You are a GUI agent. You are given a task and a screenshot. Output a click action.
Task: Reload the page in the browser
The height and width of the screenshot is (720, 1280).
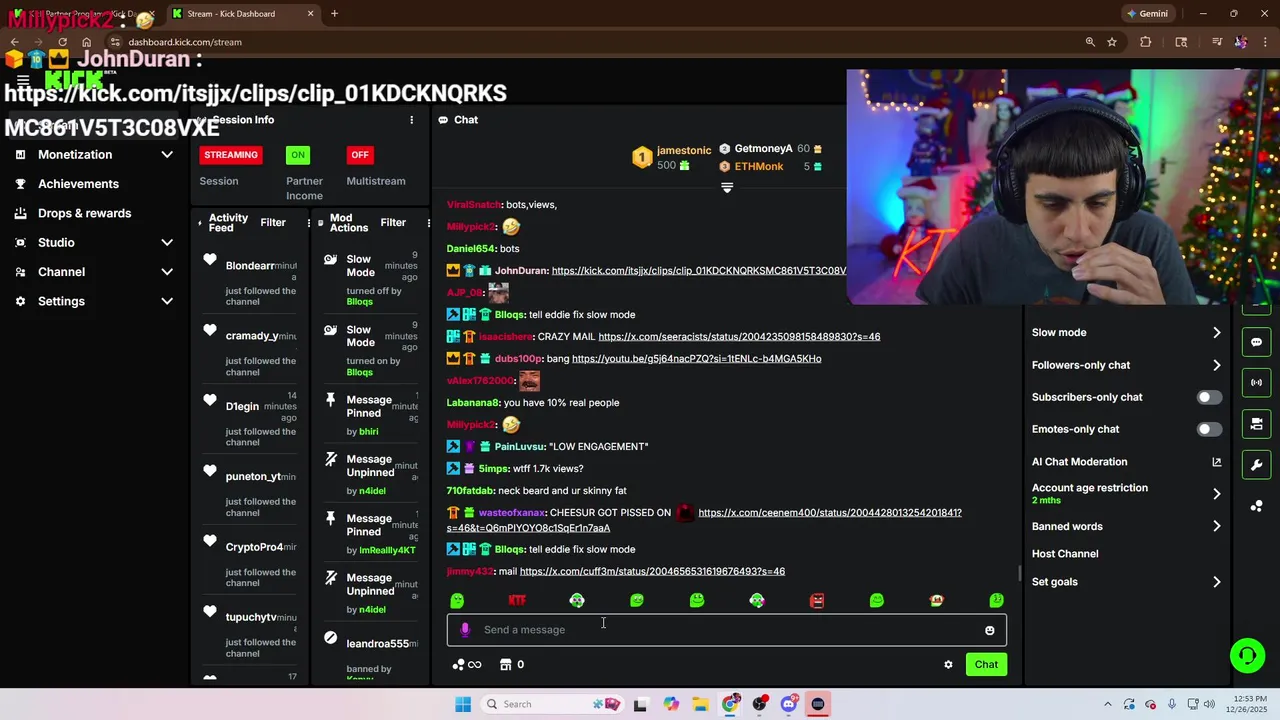62,42
